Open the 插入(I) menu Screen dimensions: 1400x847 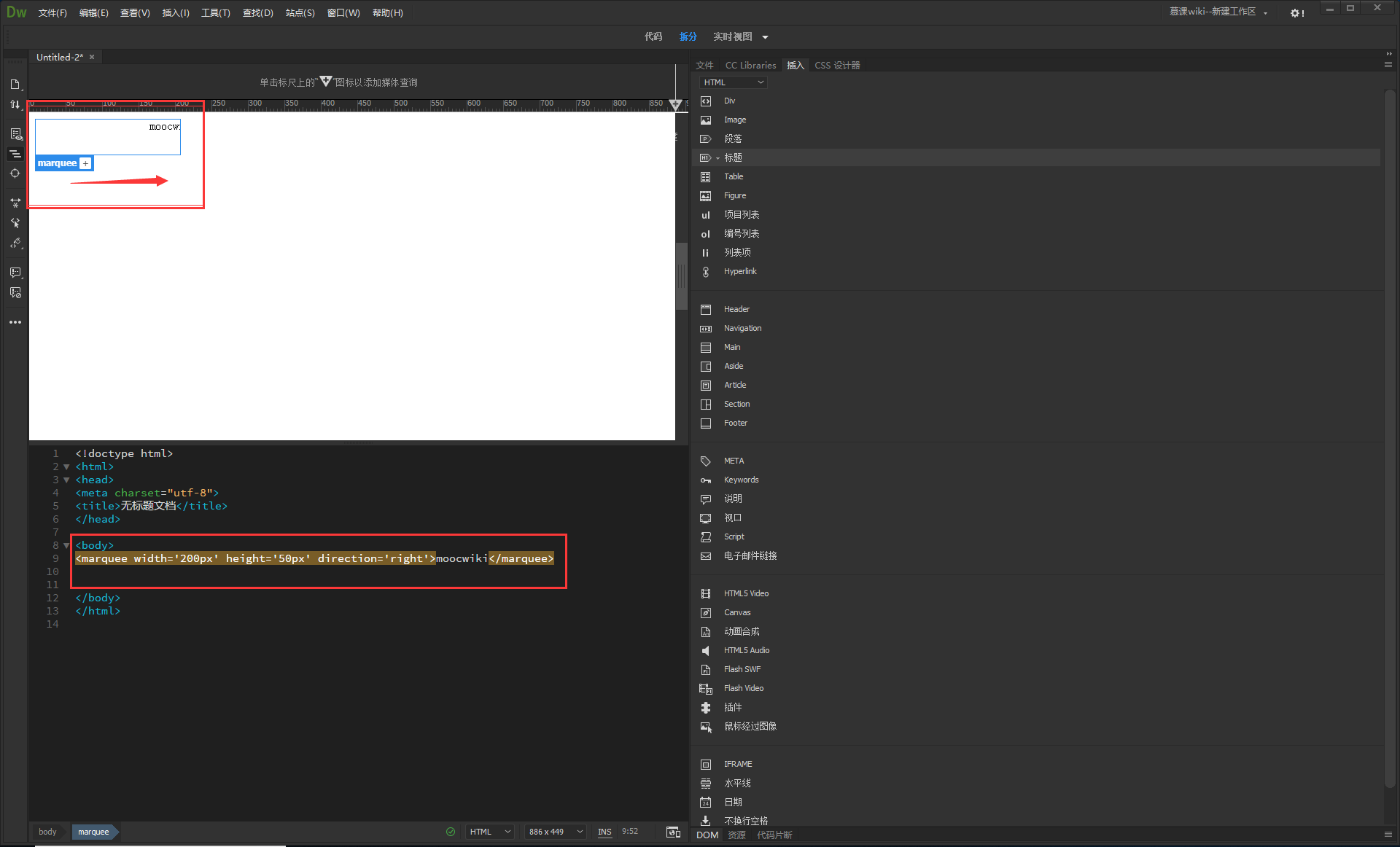(x=176, y=13)
